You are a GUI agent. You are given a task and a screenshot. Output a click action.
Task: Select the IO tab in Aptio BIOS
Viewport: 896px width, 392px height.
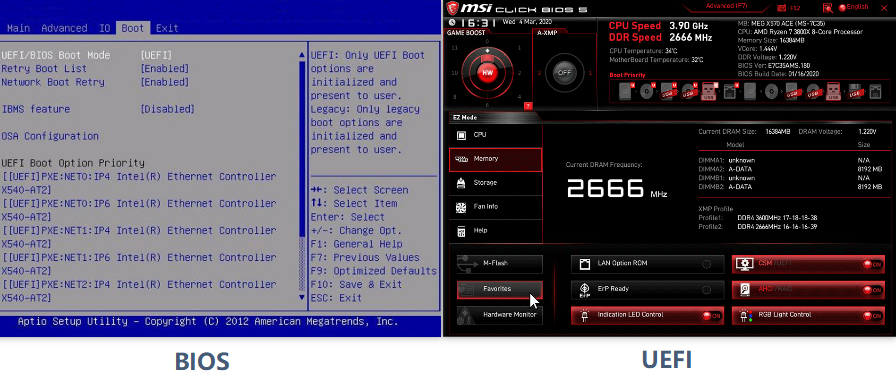tap(104, 28)
